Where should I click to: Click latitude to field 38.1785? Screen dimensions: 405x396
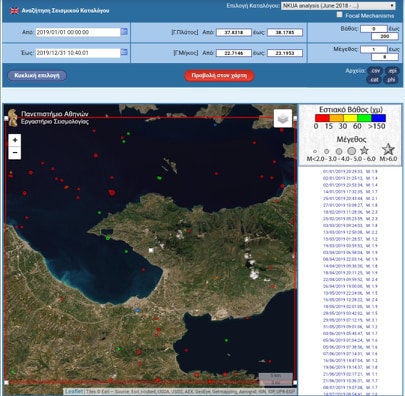click(x=285, y=32)
